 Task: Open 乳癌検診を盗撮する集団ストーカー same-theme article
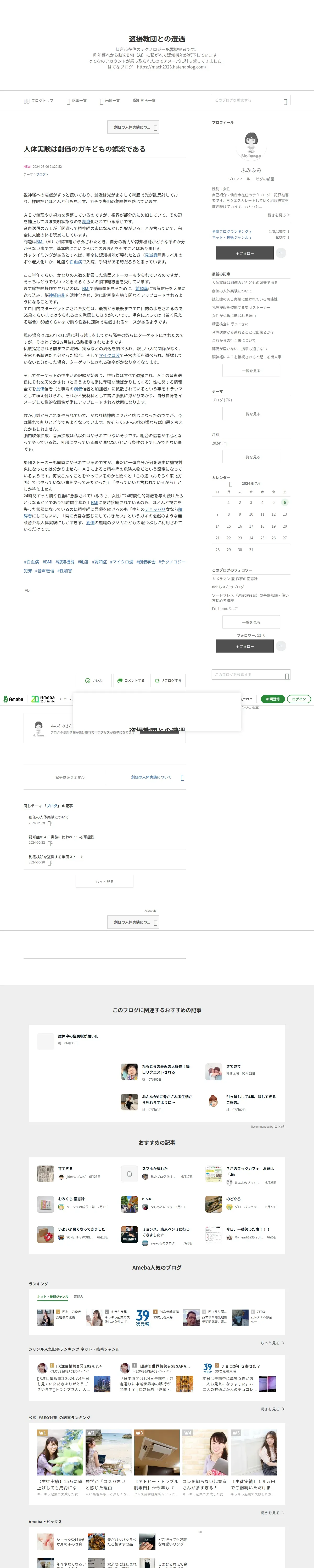pos(58,856)
